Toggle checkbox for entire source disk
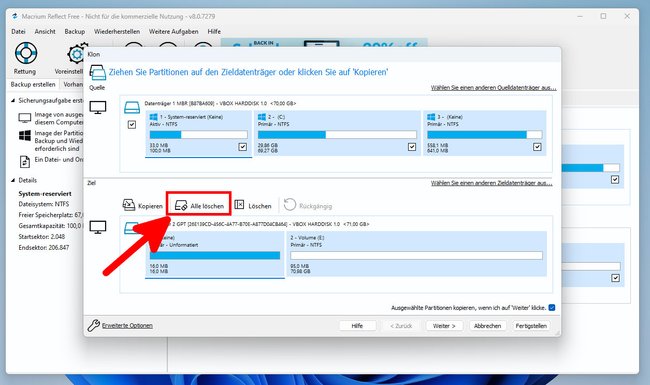Screen dimensions: 650x385 [x=132, y=124]
